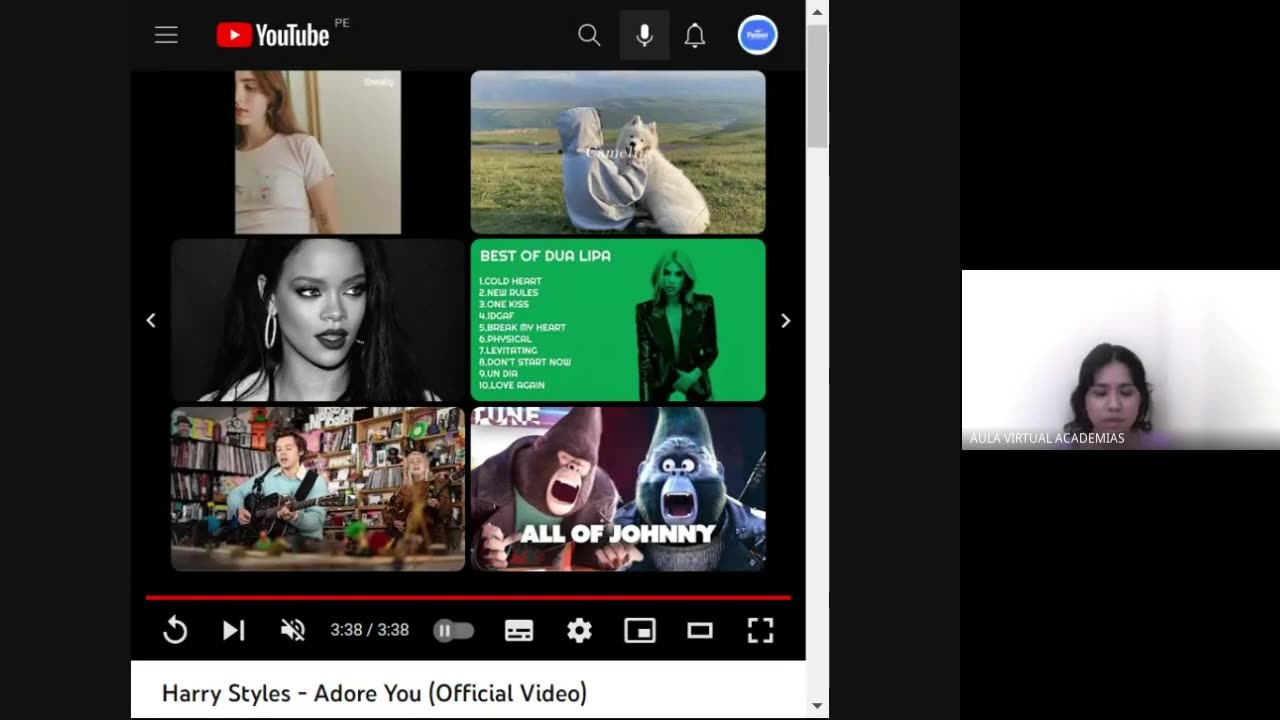Click the Harry Styles - Adore You title

click(x=374, y=693)
